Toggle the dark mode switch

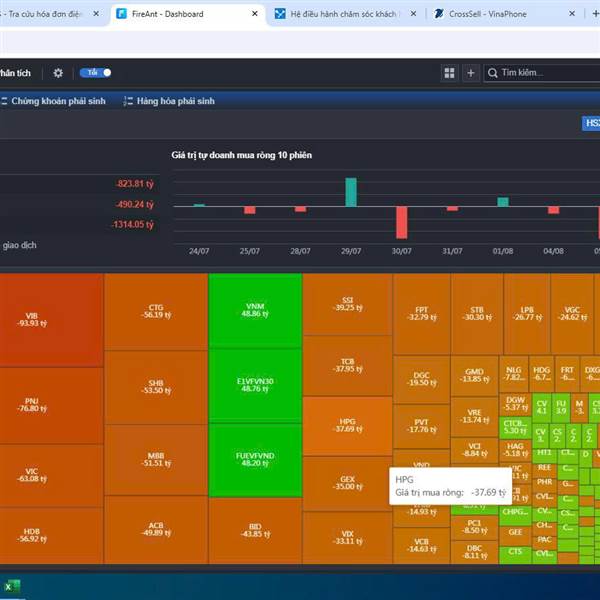[95, 73]
